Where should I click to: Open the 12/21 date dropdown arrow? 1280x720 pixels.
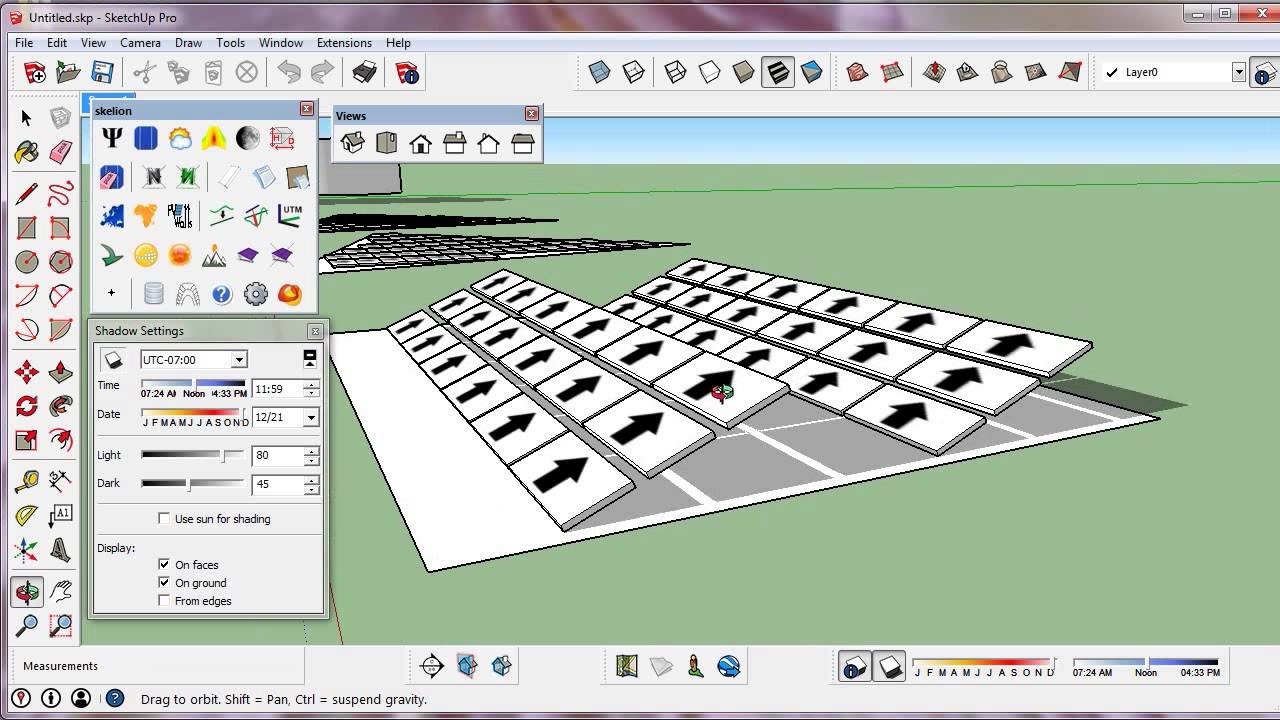point(311,418)
